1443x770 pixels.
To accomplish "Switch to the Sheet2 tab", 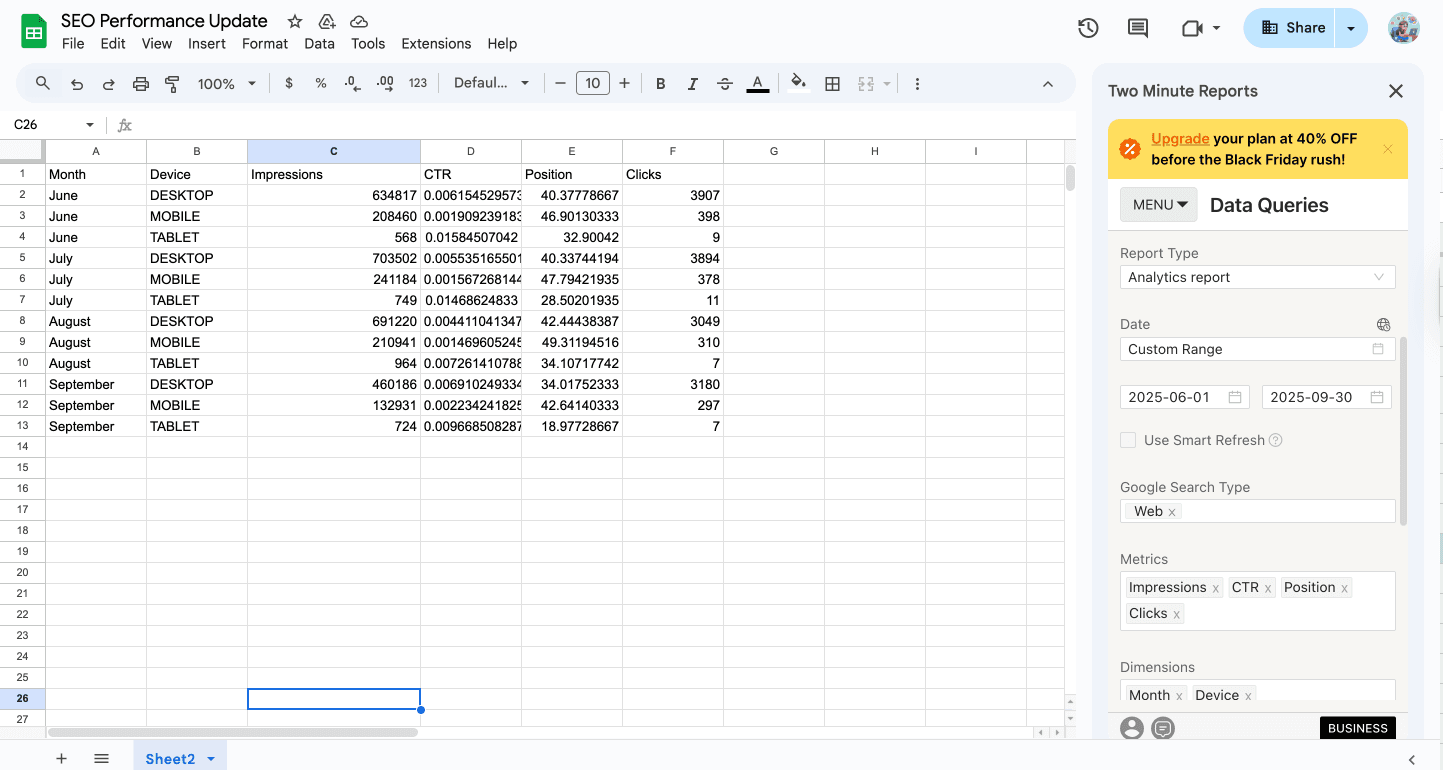I will [x=172, y=758].
